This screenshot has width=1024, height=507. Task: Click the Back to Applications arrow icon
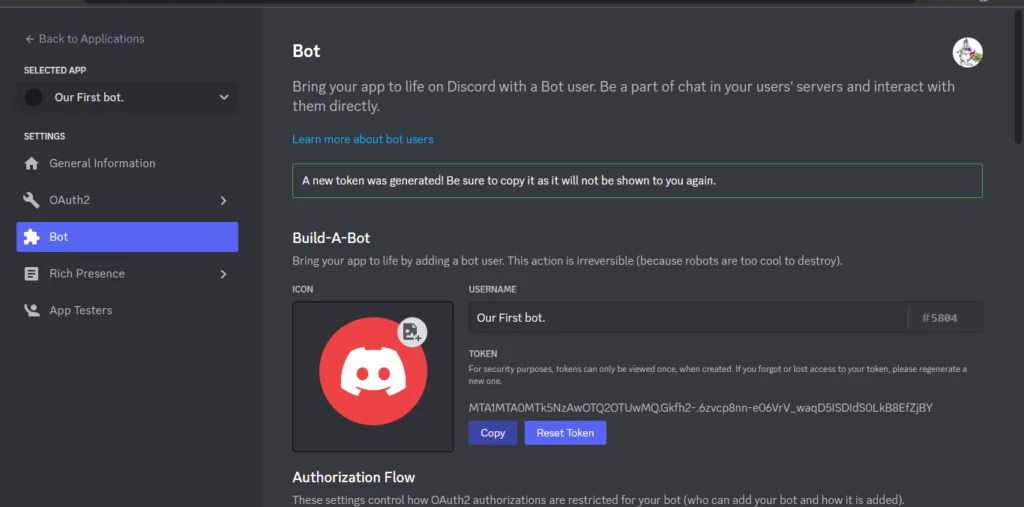[29, 39]
